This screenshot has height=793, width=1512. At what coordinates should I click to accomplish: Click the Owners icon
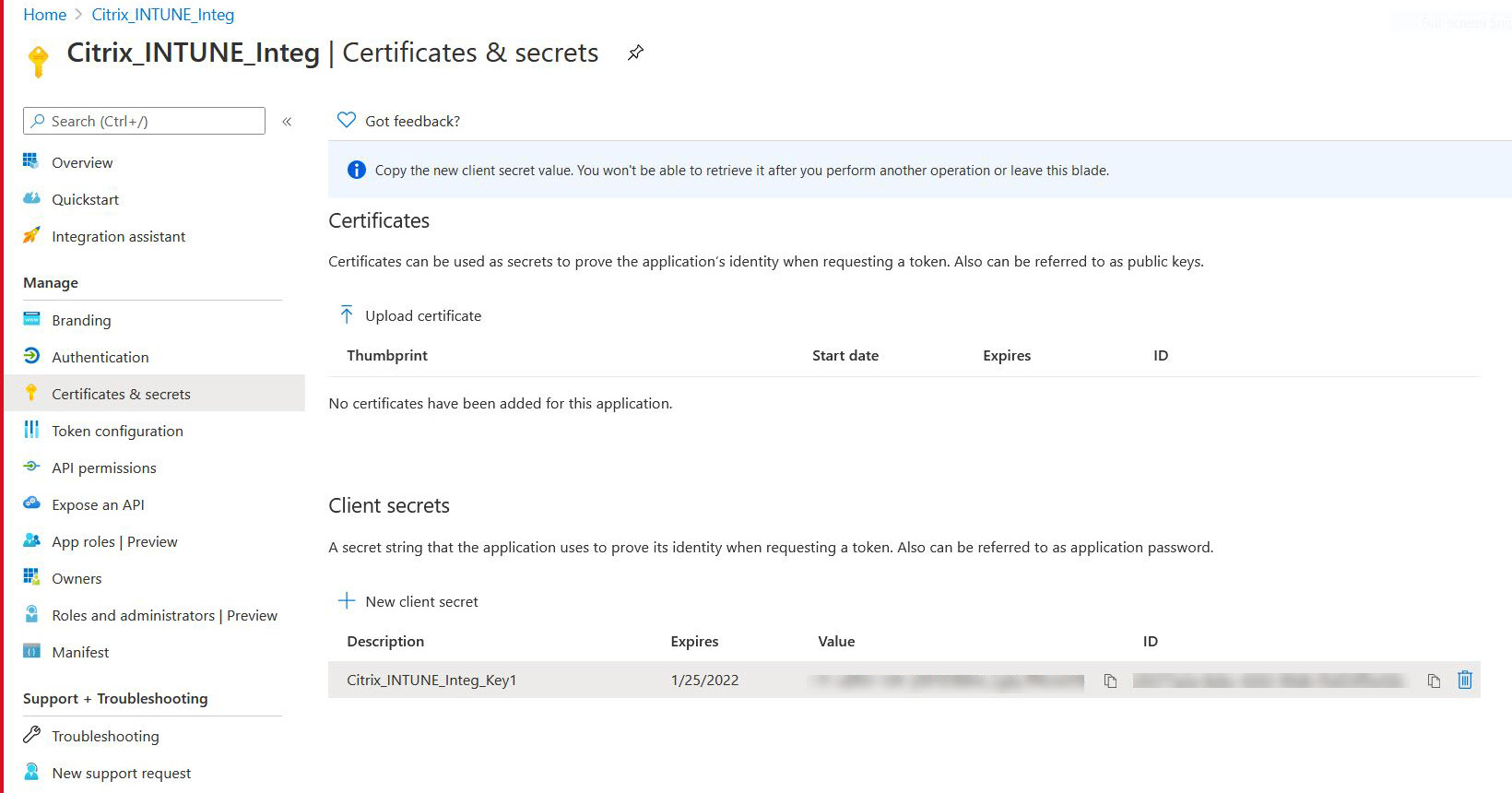click(31, 577)
